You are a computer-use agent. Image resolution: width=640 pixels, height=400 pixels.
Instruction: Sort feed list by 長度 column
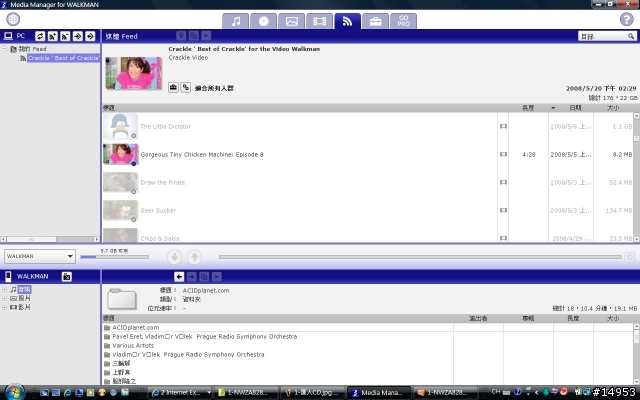(x=528, y=108)
